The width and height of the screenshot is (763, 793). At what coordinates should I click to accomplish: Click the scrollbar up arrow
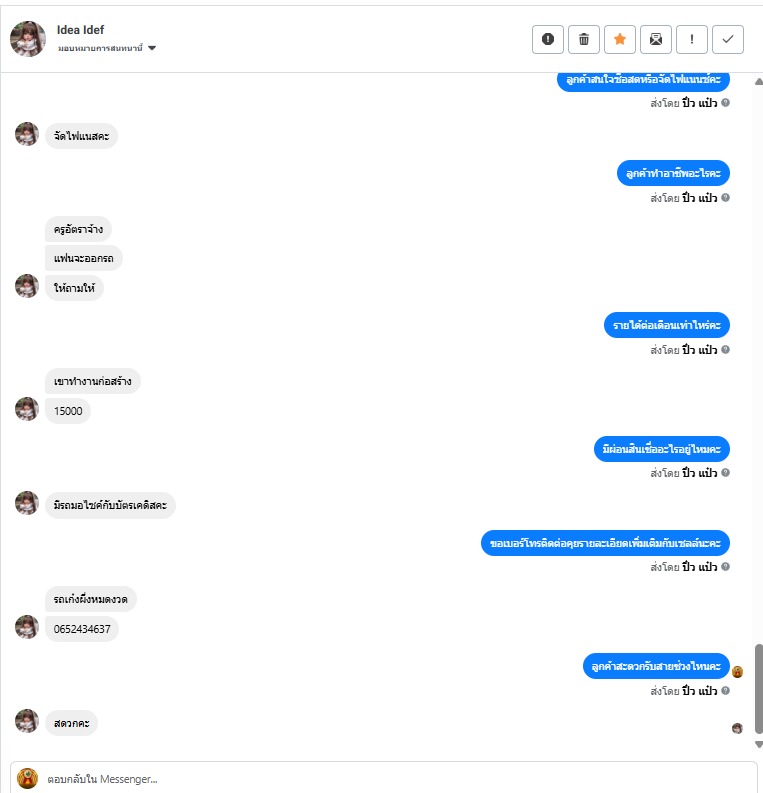[x=758, y=81]
